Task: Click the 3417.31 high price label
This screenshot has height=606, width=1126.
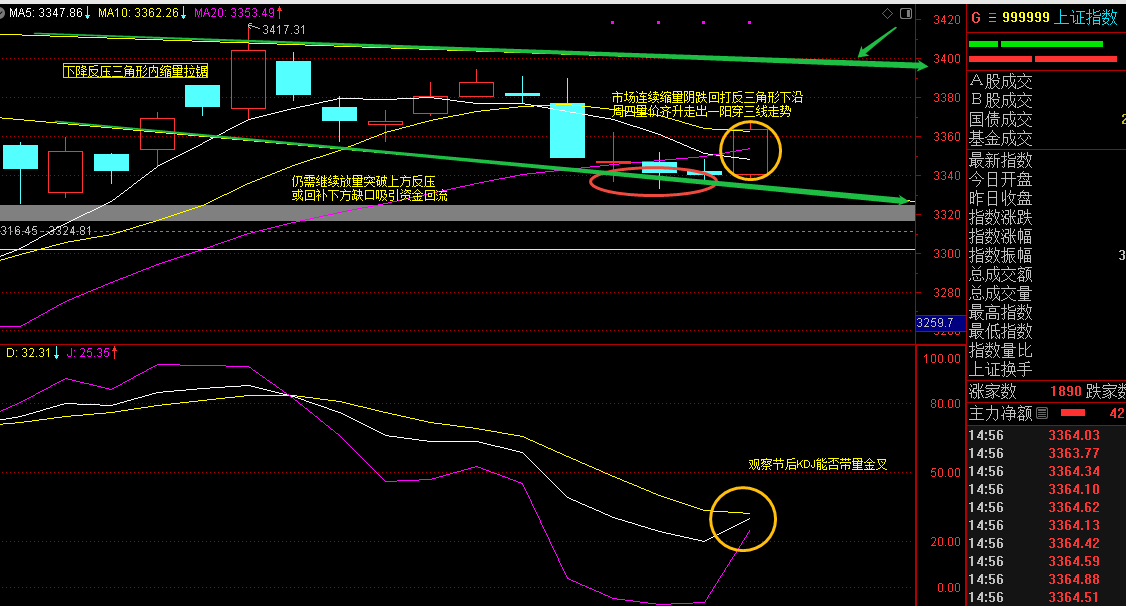Action: coord(284,29)
